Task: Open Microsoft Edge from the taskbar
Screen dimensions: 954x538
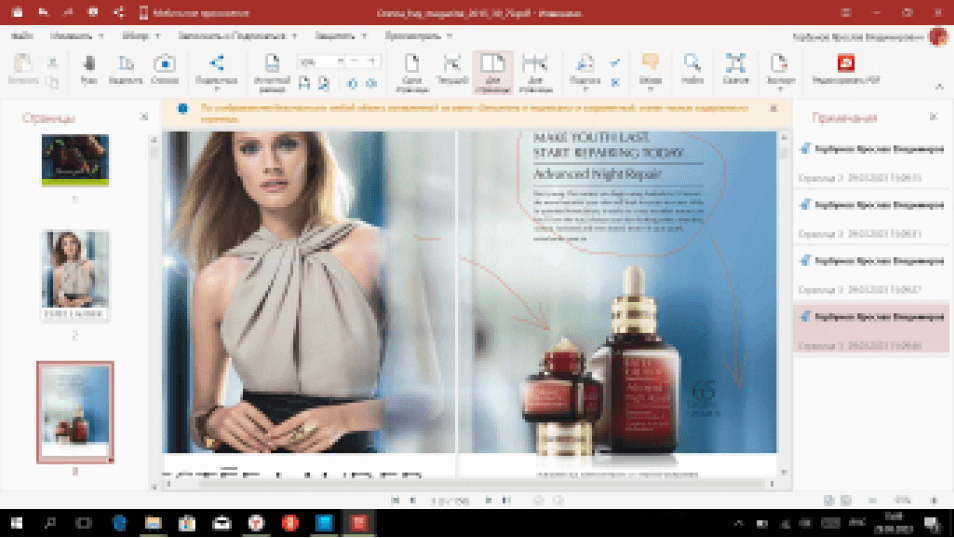Action: tap(119, 523)
